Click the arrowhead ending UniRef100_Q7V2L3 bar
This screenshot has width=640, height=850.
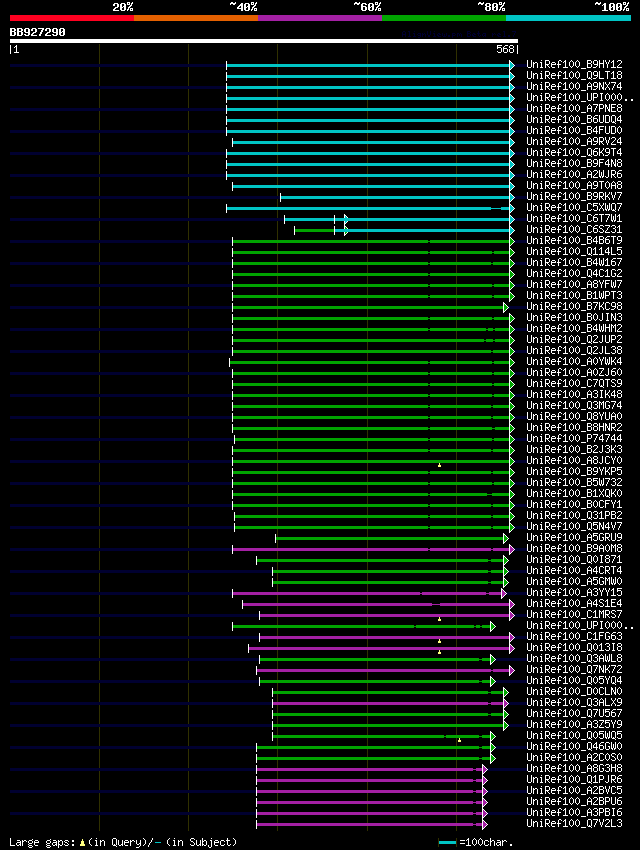[484, 825]
